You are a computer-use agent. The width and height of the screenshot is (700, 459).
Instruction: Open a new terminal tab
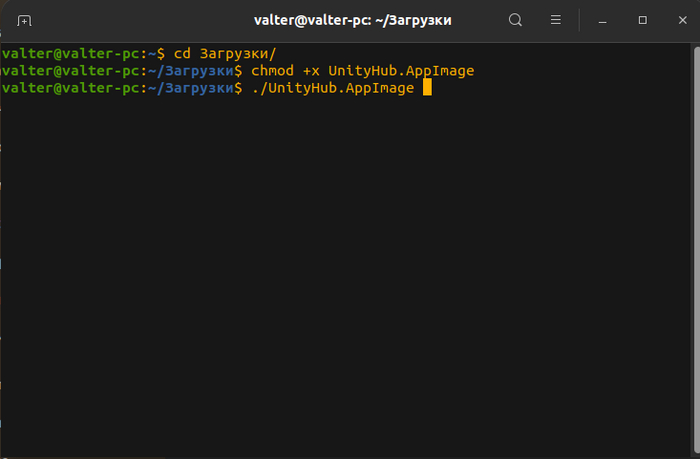coord(25,20)
